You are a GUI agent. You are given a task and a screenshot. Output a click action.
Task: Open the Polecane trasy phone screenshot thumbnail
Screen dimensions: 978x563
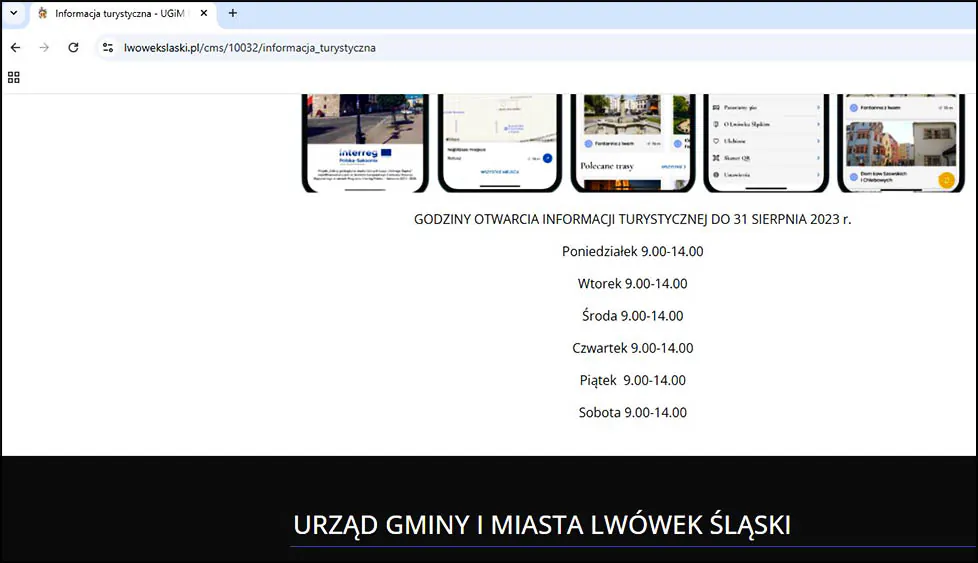(x=633, y=143)
